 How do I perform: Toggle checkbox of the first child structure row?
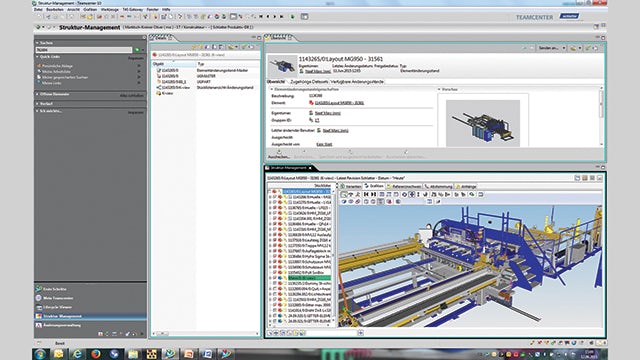click(274, 197)
